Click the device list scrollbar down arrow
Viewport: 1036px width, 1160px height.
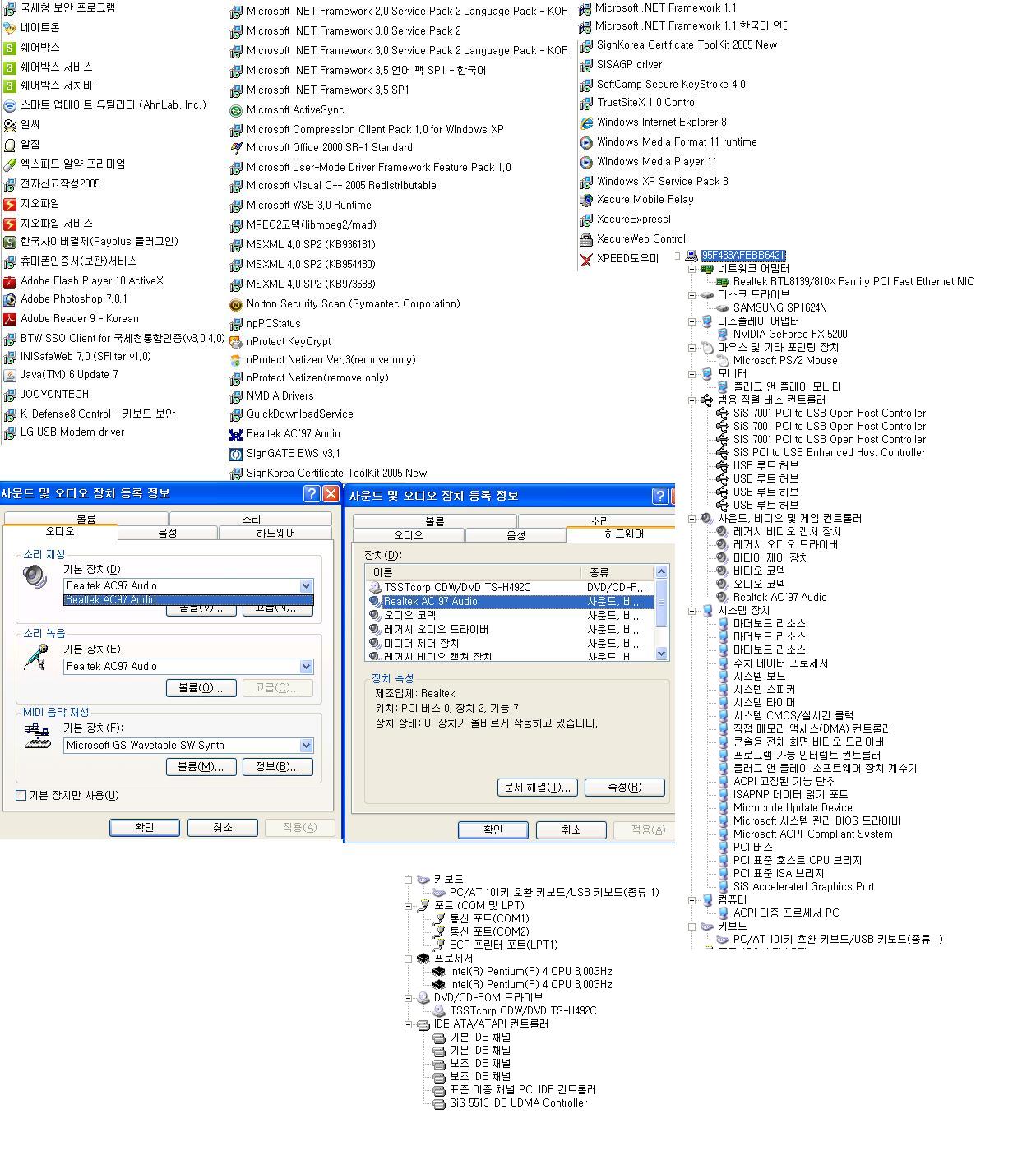tap(662, 654)
